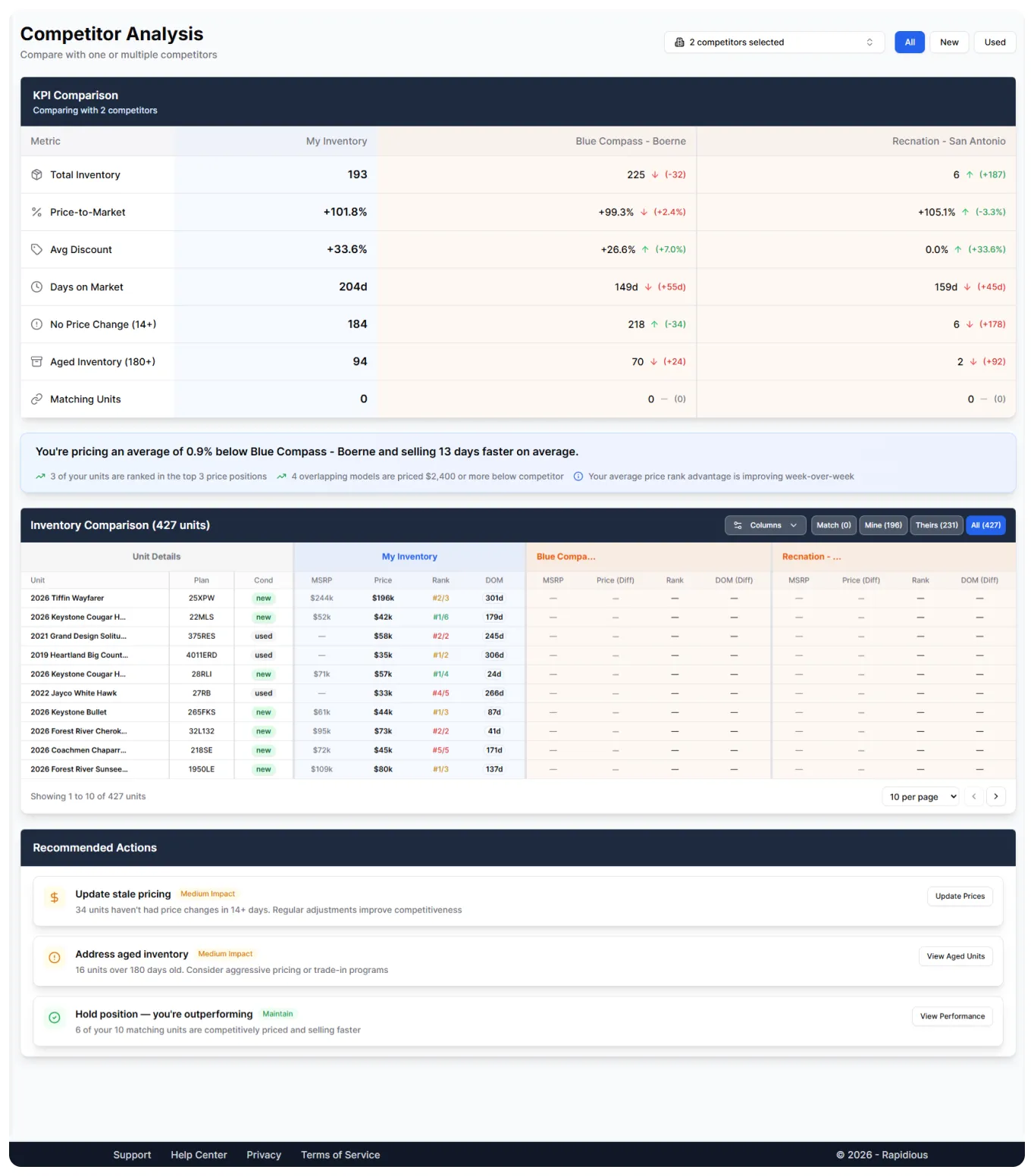
Task: Click the info icon about price rank advantage
Action: tap(578, 476)
